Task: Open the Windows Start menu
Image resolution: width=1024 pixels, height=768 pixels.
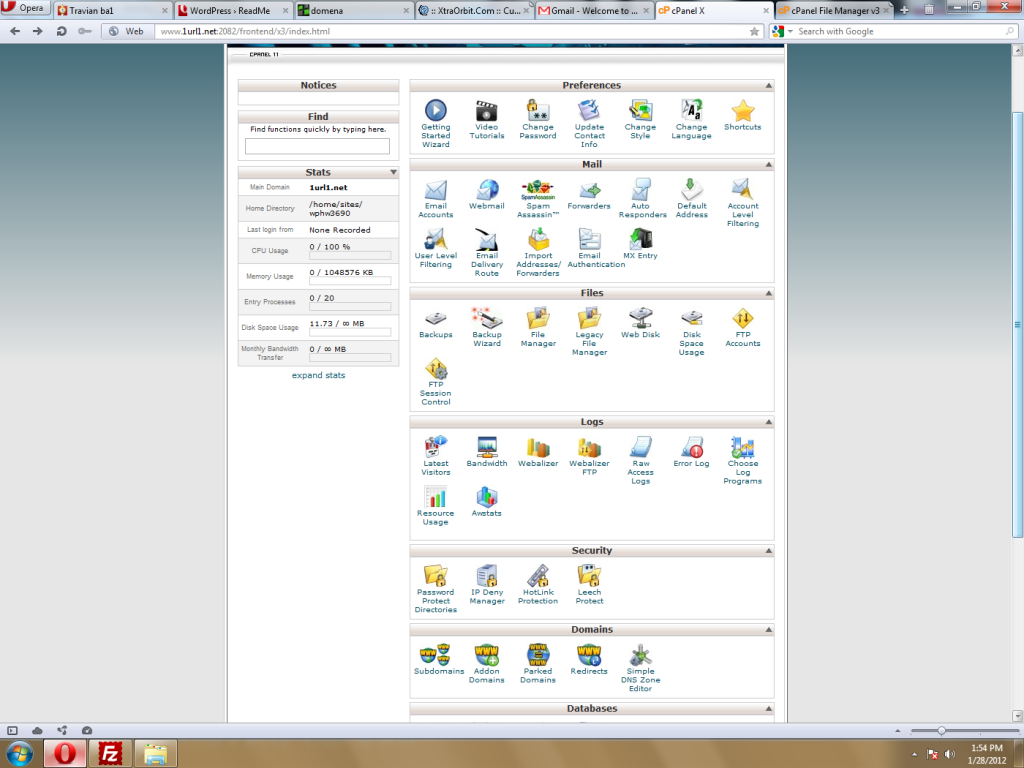Action: 20,753
